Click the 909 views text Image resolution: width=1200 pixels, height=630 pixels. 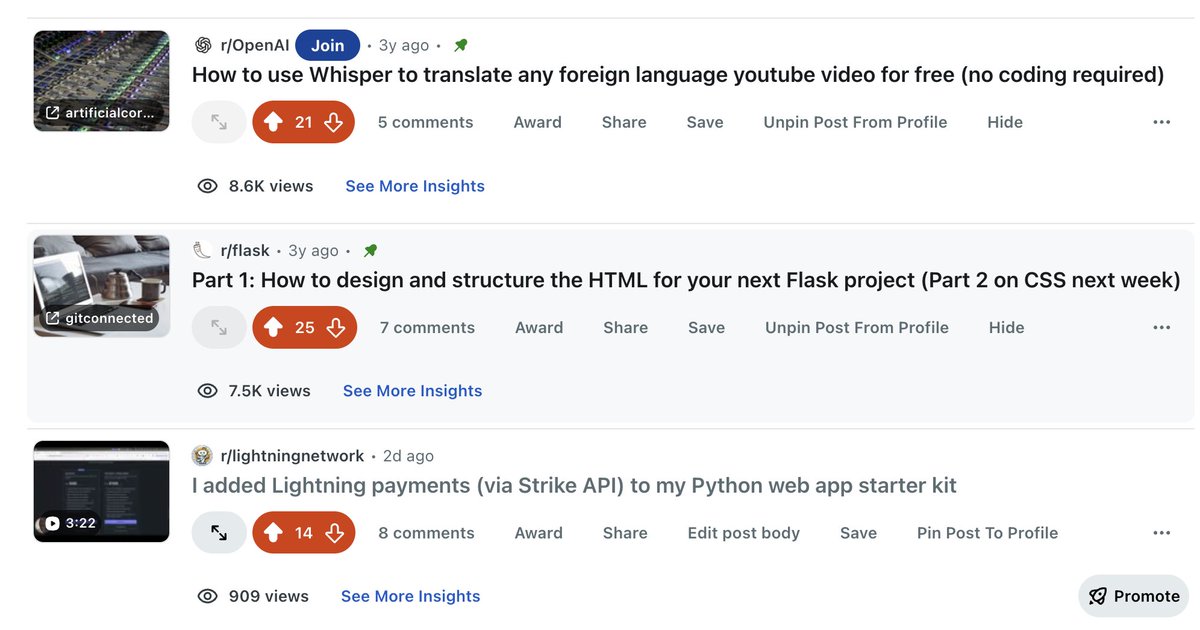pos(268,596)
